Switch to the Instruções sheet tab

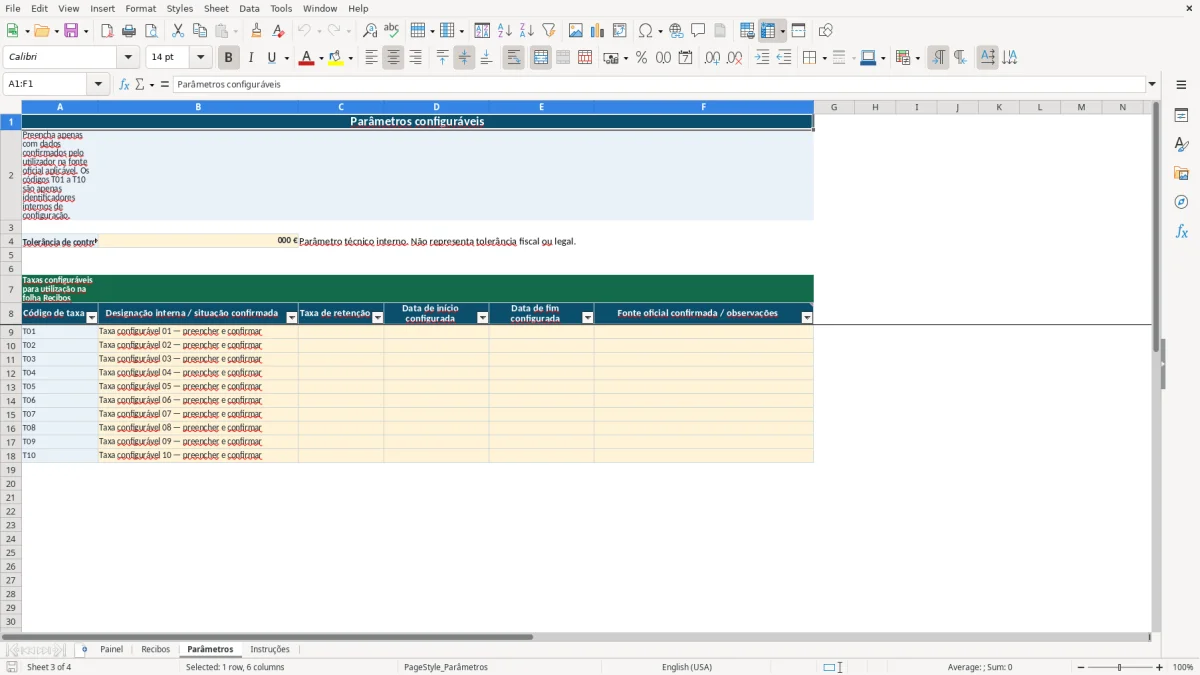[270, 649]
